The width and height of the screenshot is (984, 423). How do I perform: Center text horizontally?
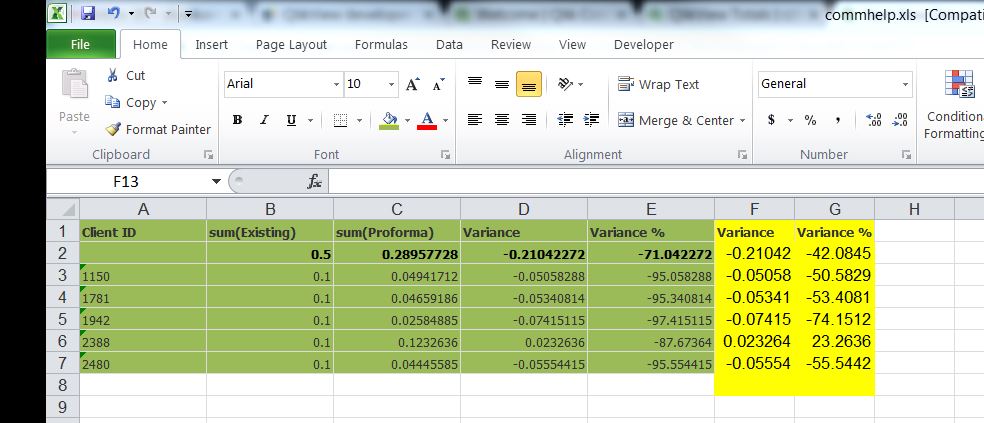click(501, 120)
